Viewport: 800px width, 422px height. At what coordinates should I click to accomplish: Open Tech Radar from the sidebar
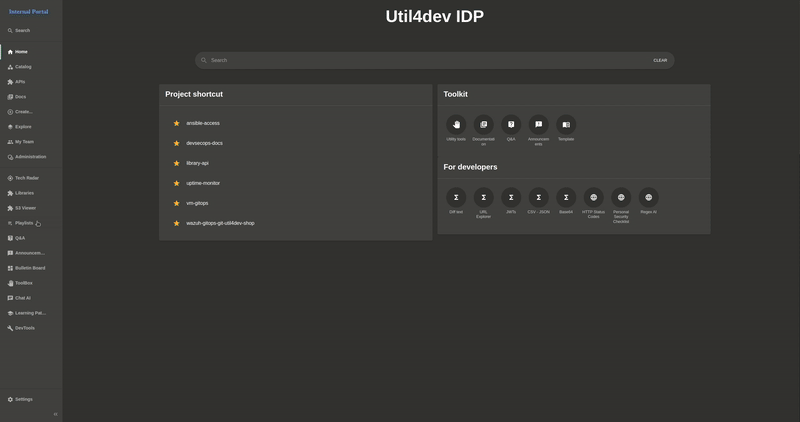click(x=26, y=178)
